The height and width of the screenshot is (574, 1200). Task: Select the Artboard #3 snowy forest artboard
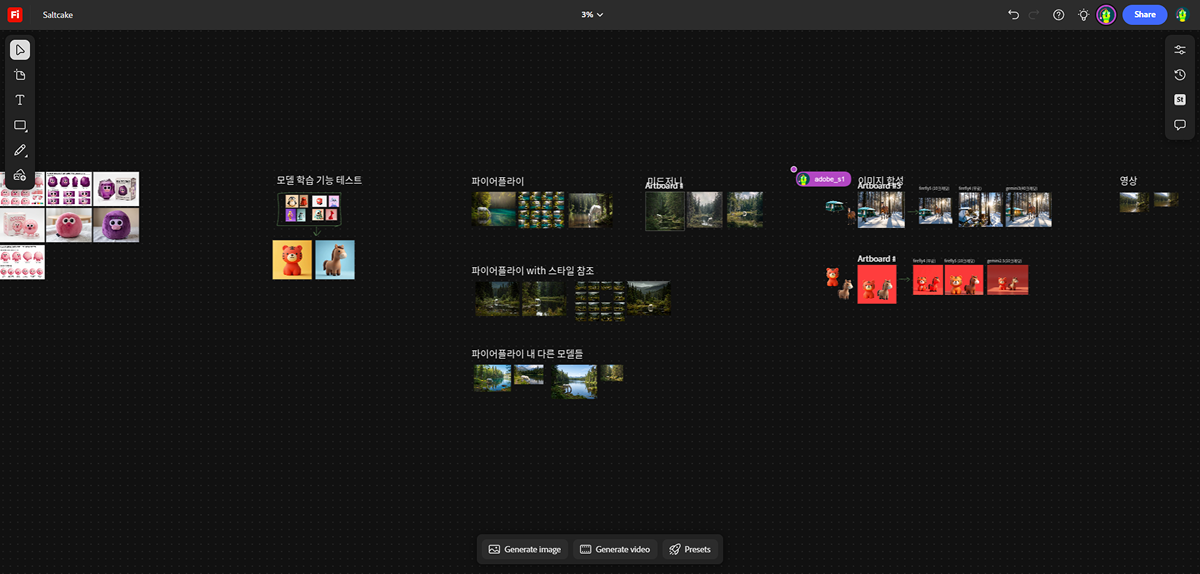pos(881,209)
